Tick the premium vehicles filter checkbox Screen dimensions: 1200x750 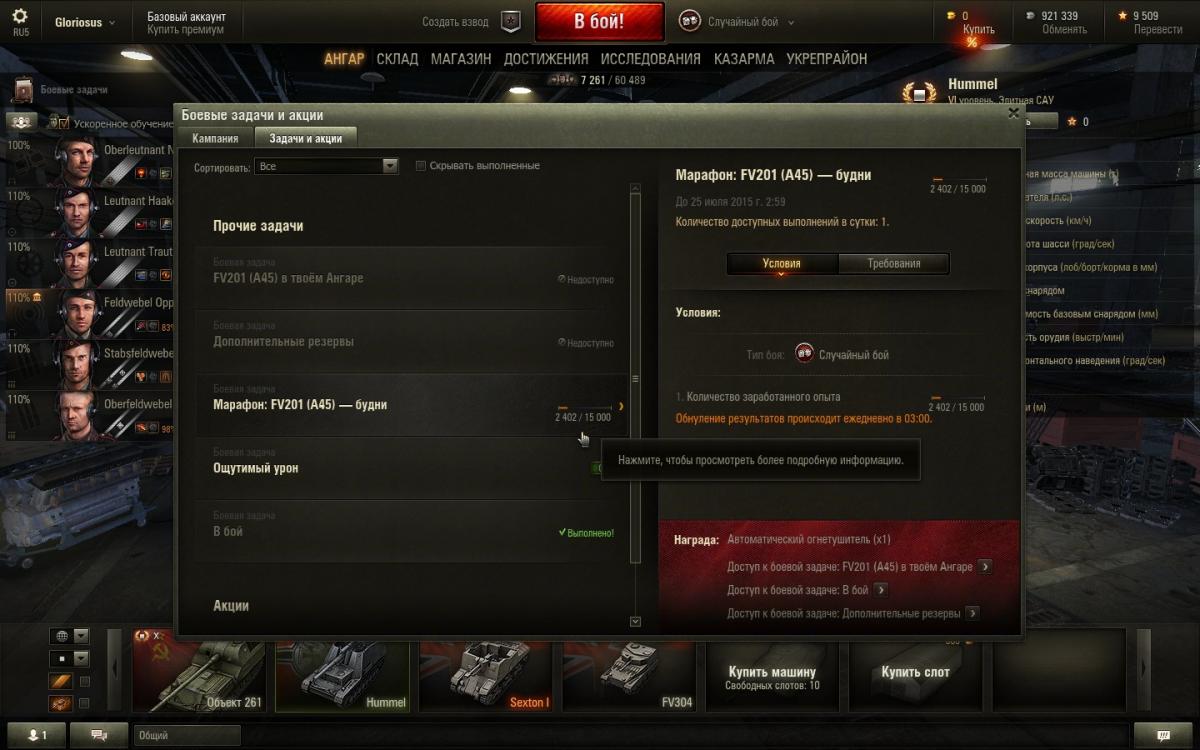[85, 681]
